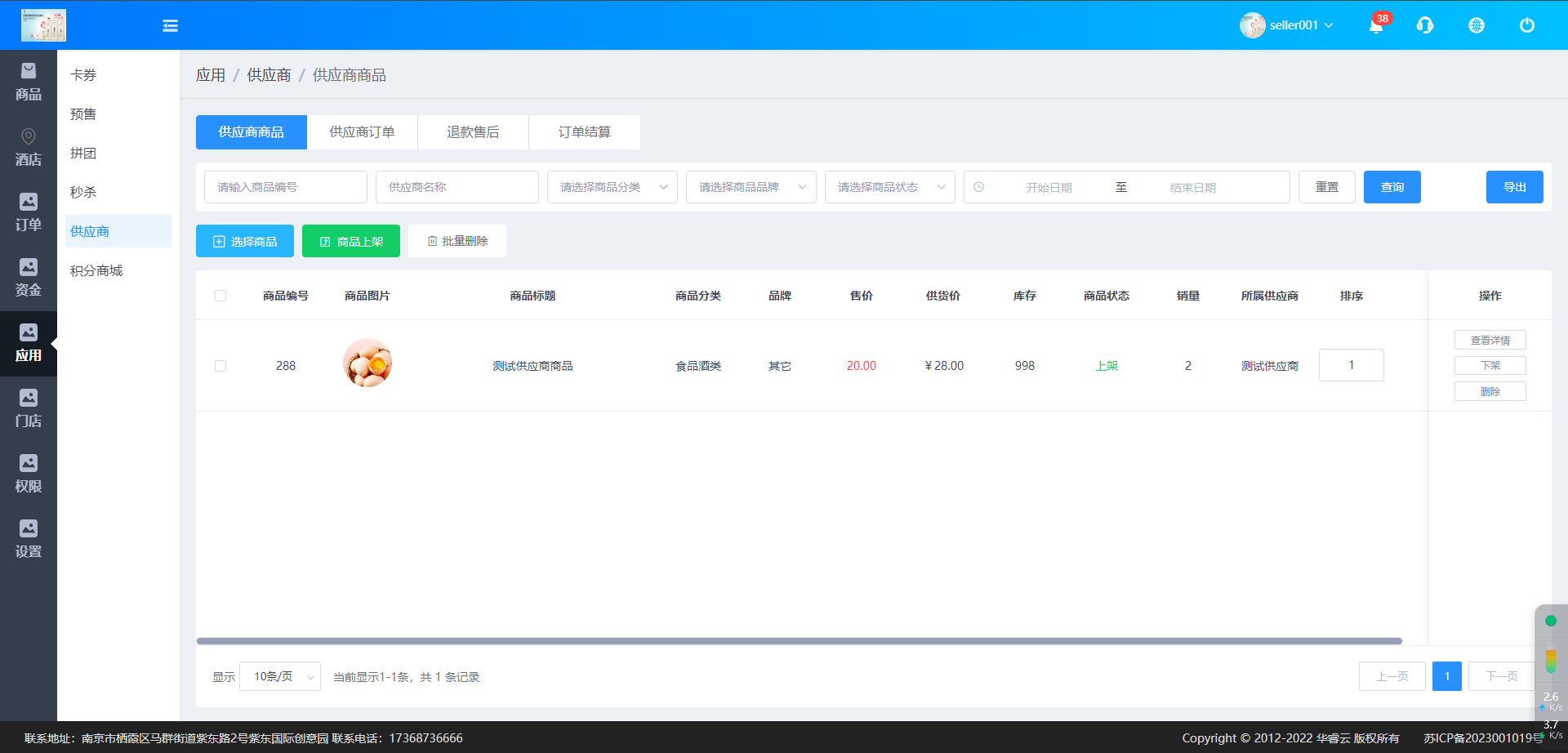Click the 导出 export button
Image resolution: width=1568 pixels, height=753 pixels.
(1514, 187)
